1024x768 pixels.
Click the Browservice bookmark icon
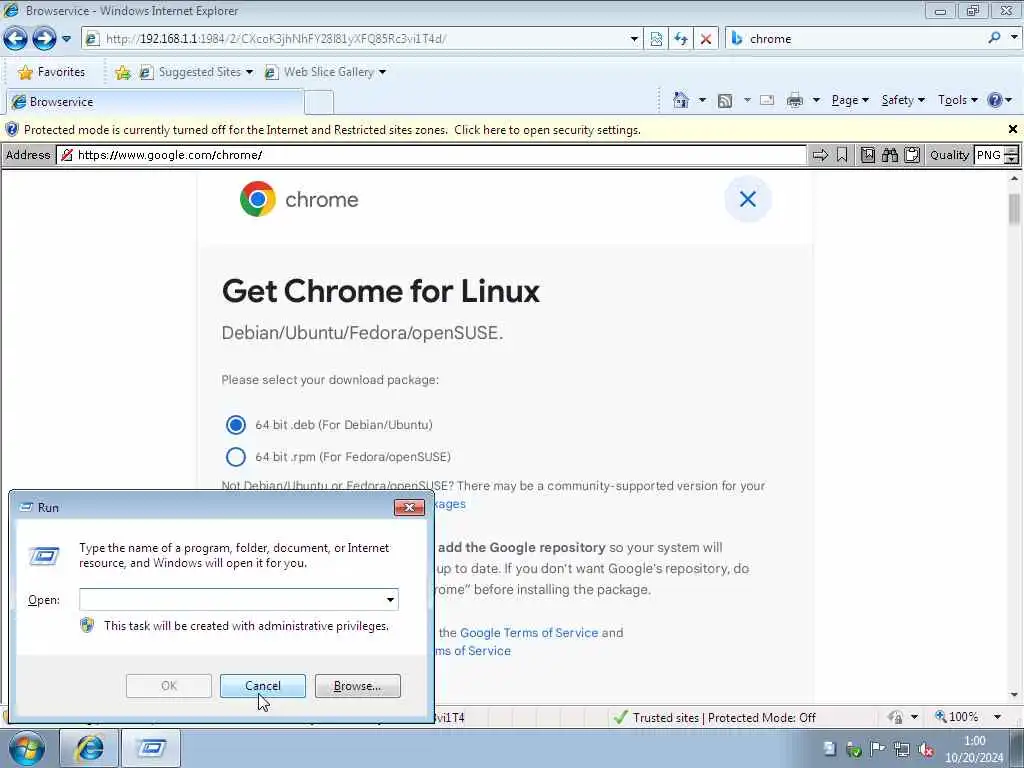[x=842, y=155]
